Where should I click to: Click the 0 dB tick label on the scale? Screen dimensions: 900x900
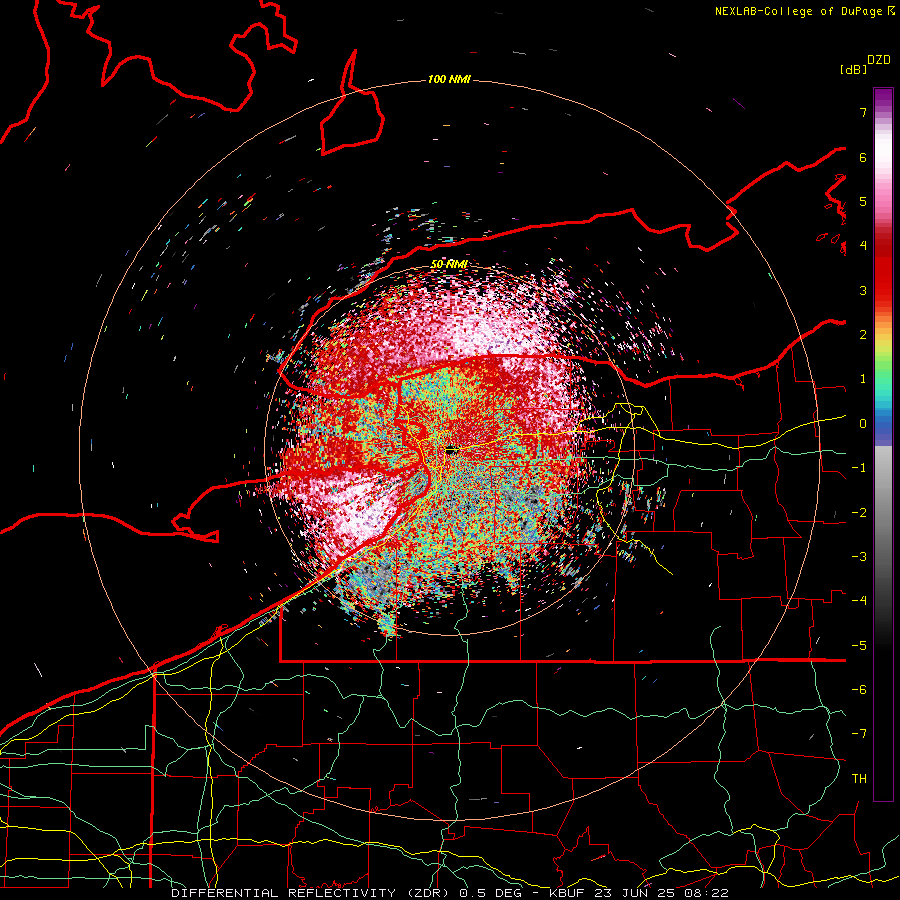tap(863, 424)
